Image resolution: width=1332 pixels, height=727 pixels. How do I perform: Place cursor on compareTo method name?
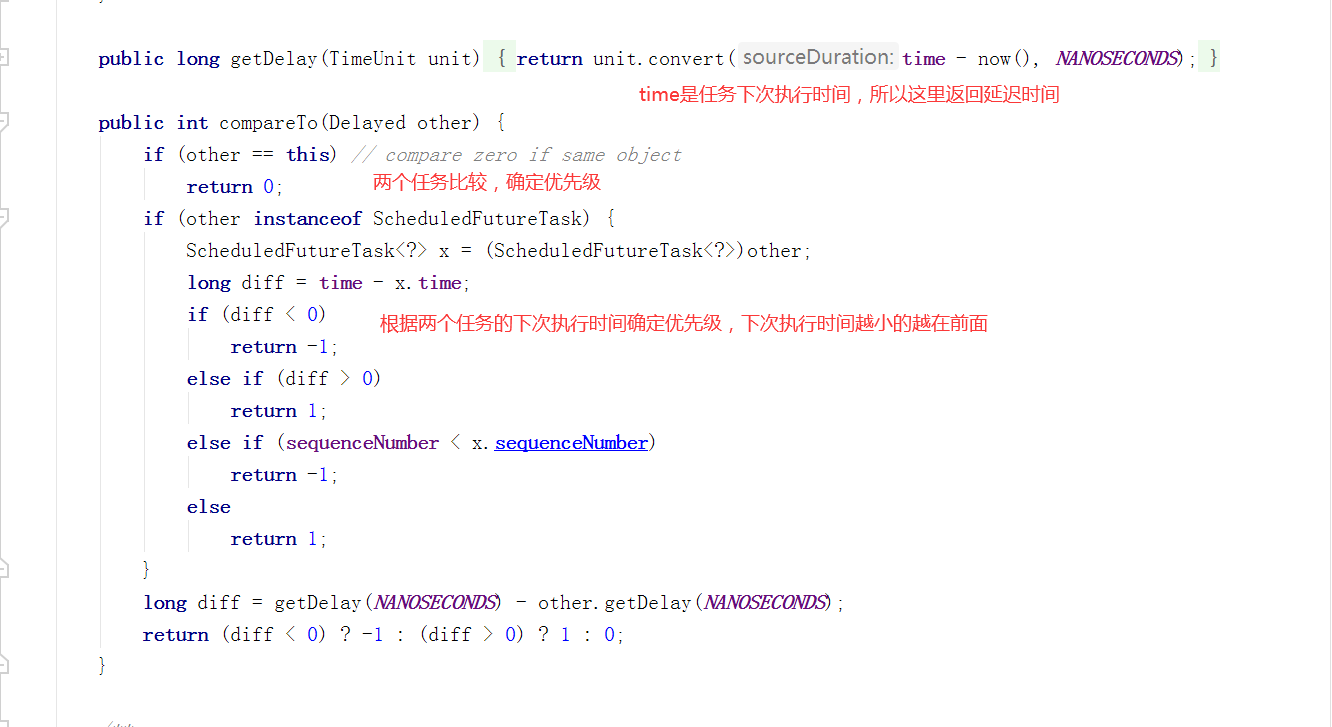coord(268,123)
